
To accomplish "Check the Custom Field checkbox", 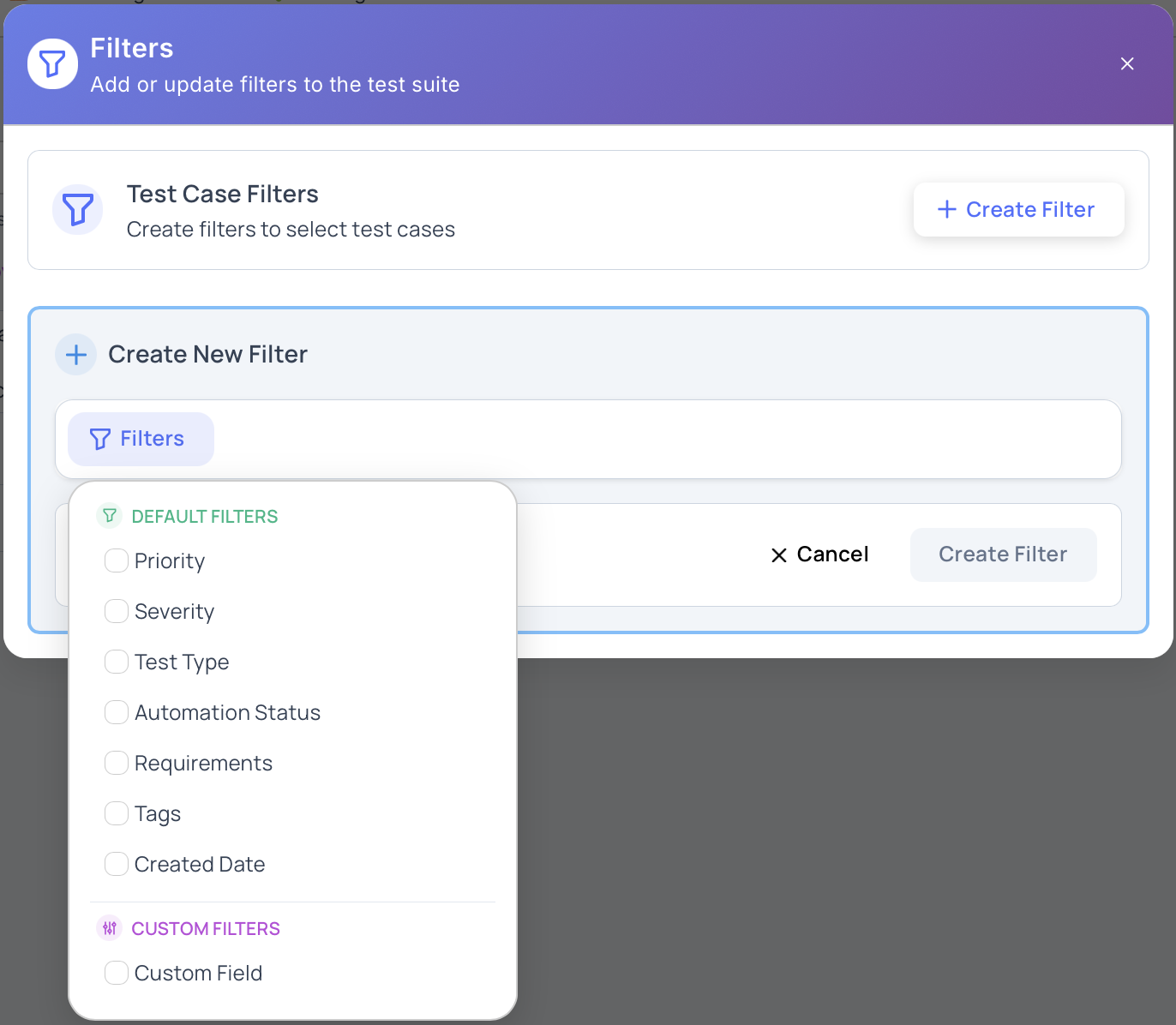I will click(117, 973).
